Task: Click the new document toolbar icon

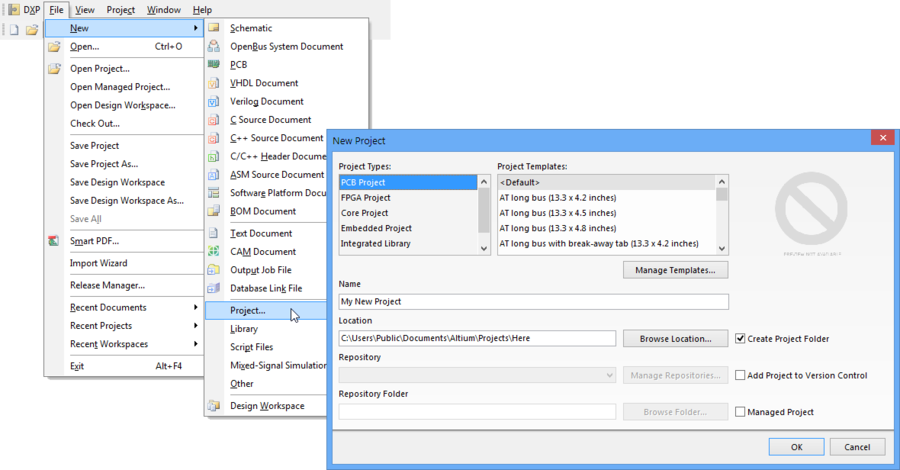Action: coord(14,29)
